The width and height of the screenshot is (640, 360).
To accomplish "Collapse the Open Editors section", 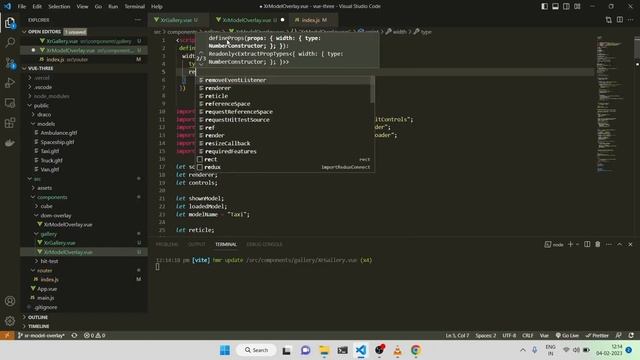I will pyautogui.click(x=44, y=31).
